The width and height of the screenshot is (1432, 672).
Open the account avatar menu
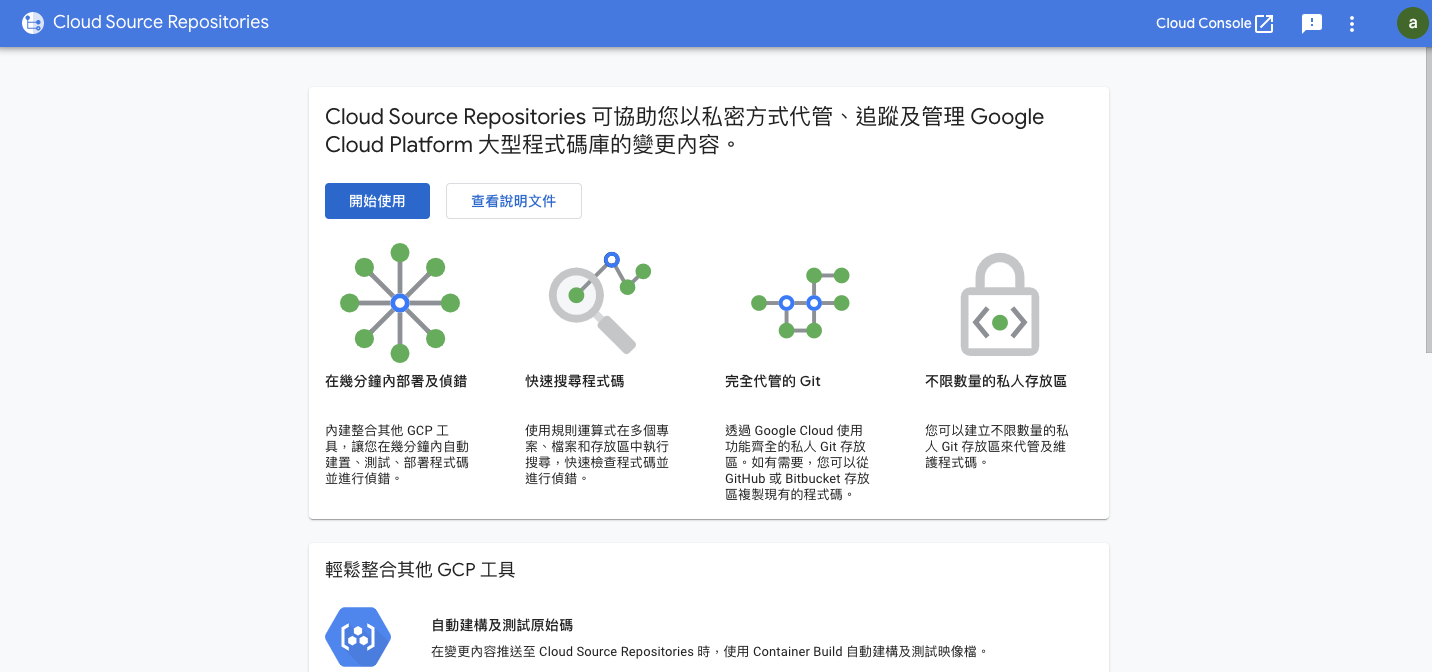1412,22
